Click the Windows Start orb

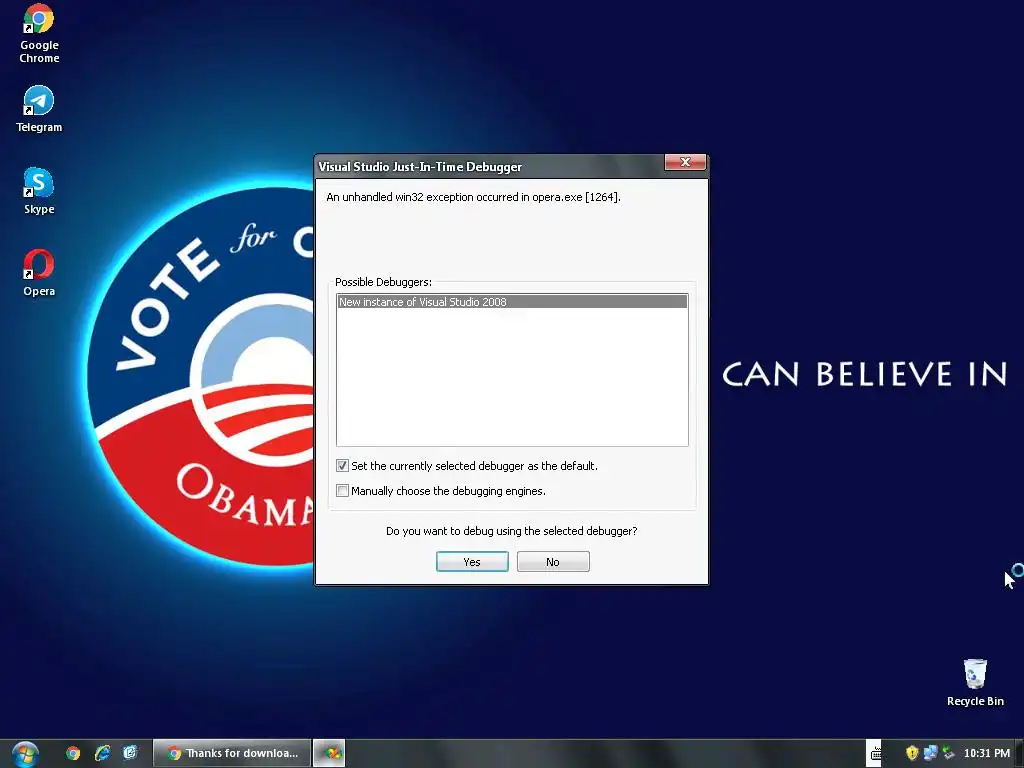[x=24, y=754]
